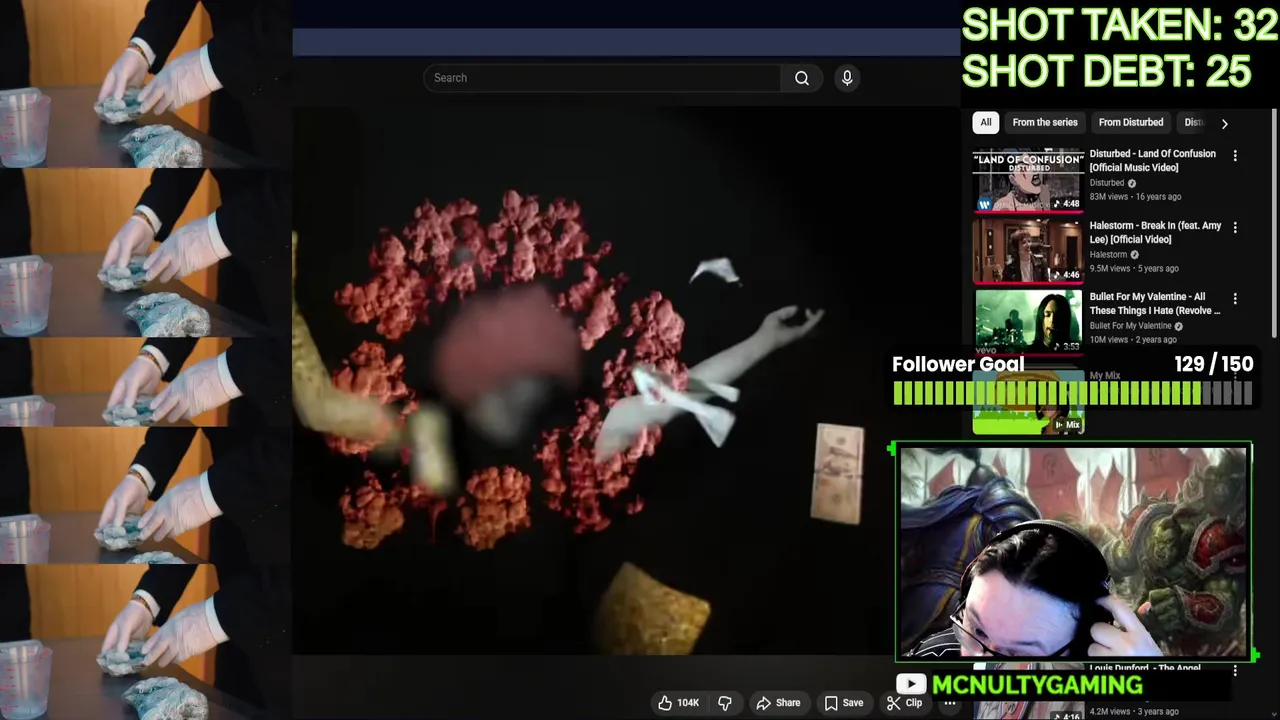Open the Bullet For My Valentine channel link
This screenshot has width=1280, height=720.
1130,326
